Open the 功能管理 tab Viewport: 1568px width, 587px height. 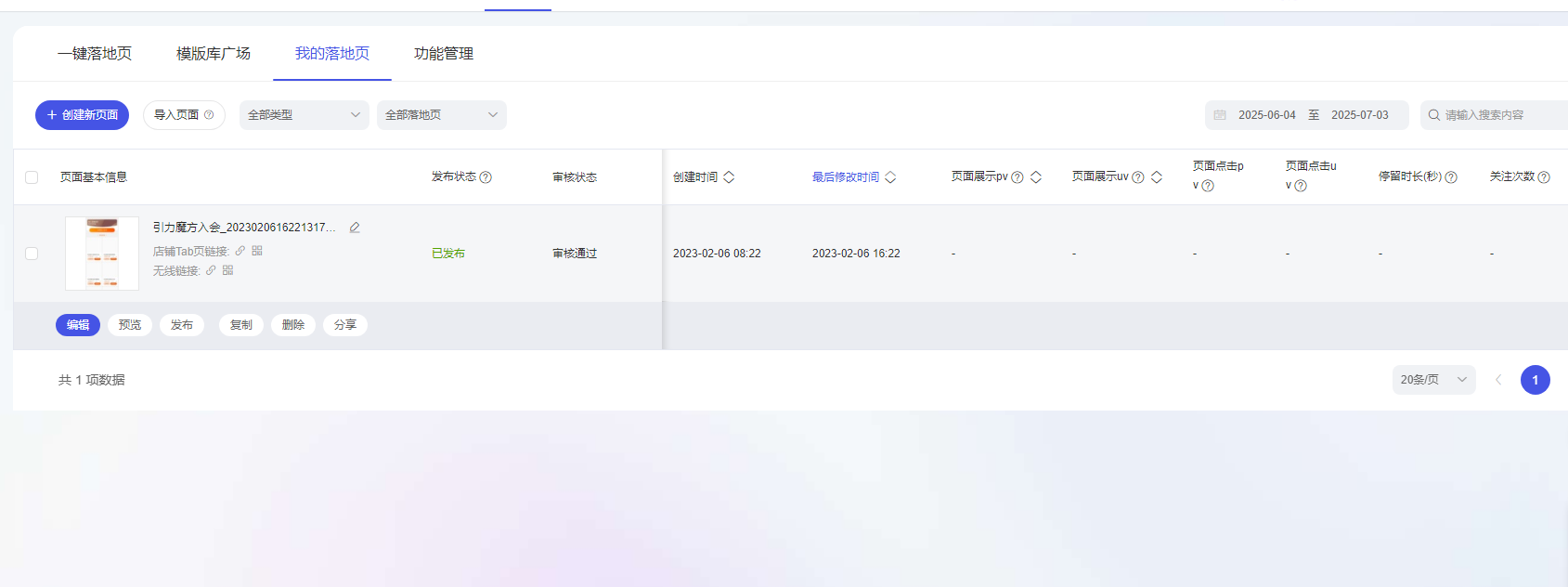pos(444,54)
